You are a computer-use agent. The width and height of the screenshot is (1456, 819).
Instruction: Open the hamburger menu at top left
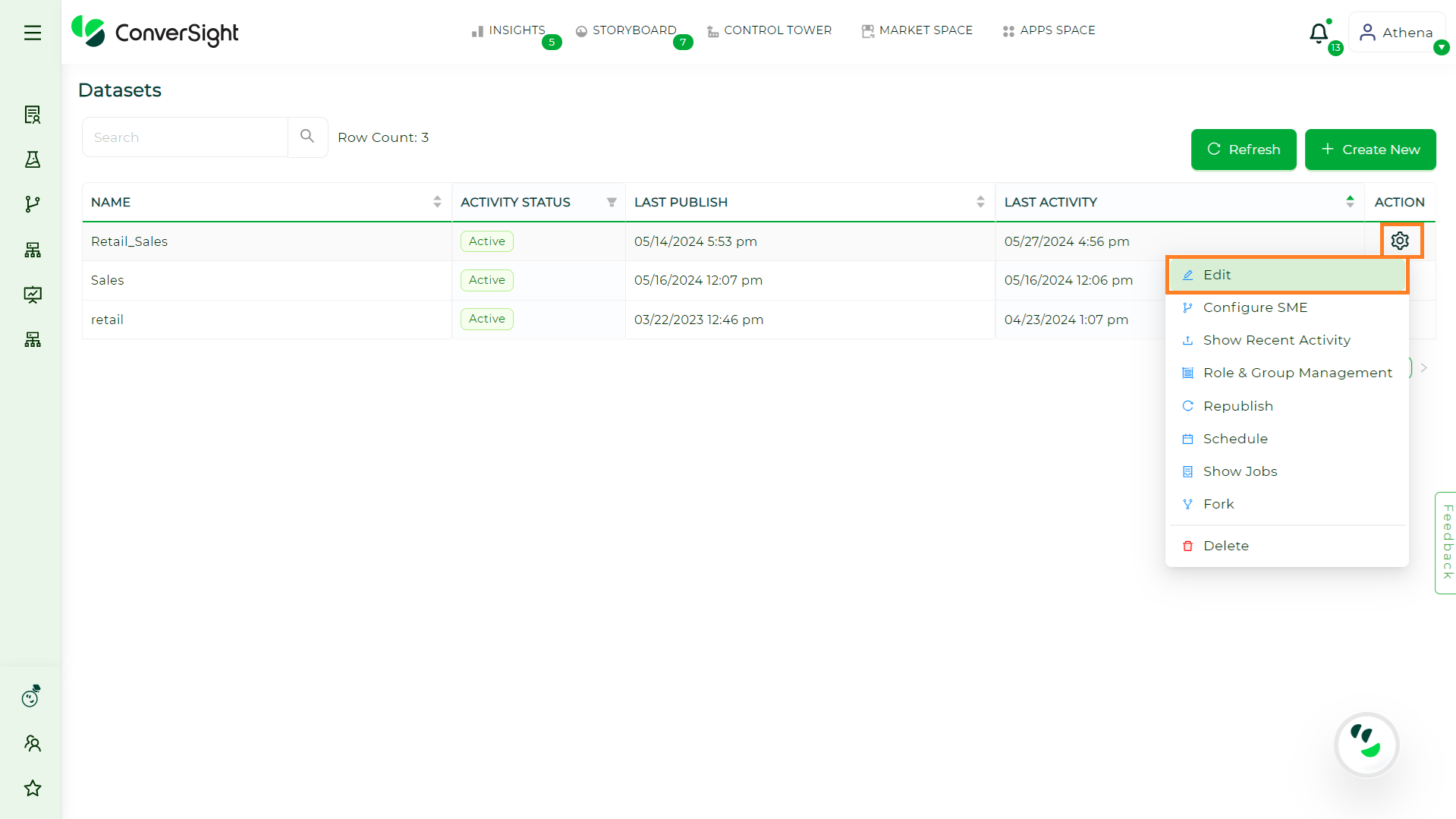(x=32, y=33)
